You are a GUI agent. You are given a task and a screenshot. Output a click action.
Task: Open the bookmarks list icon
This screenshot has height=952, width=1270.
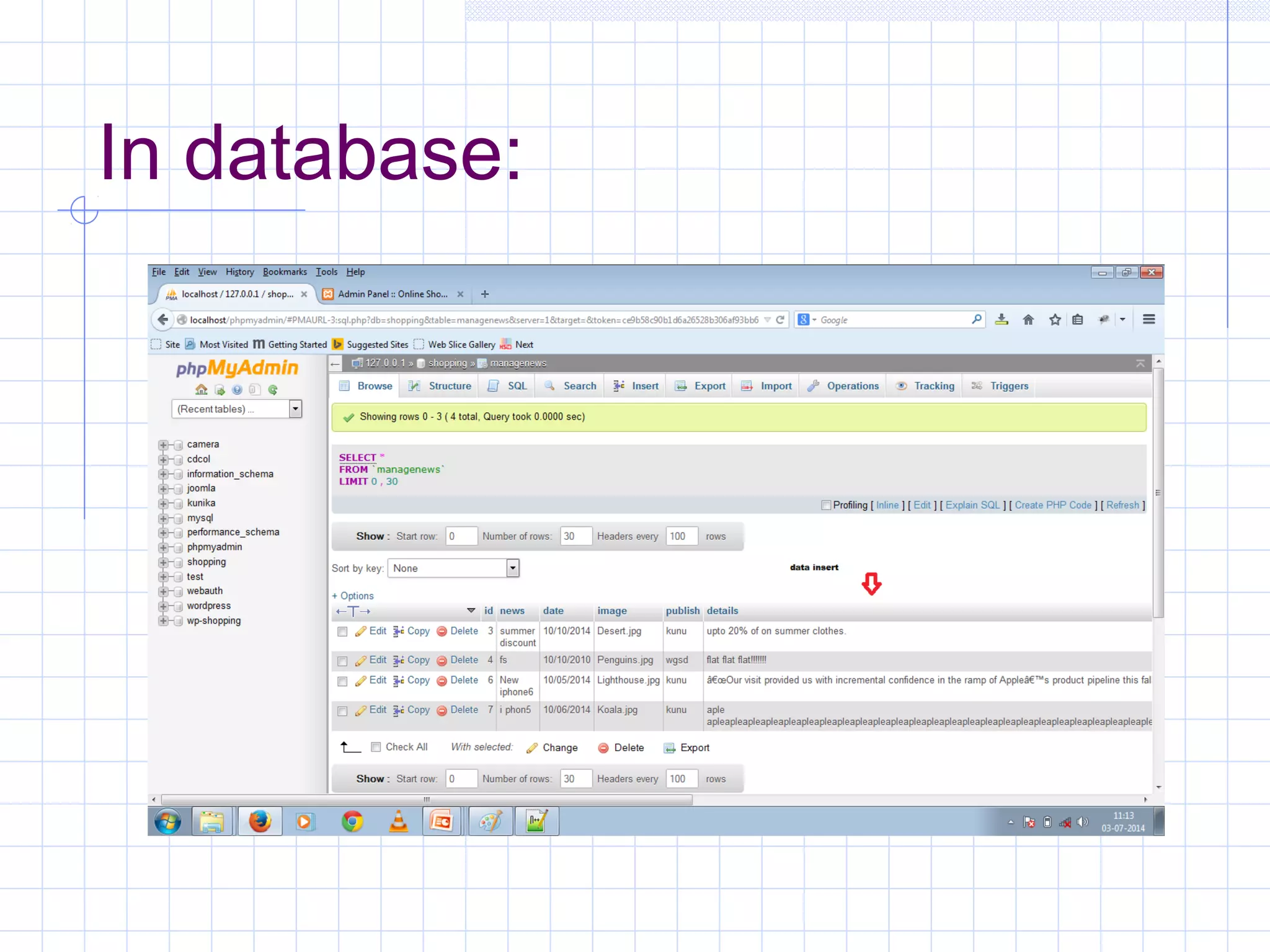[1078, 319]
